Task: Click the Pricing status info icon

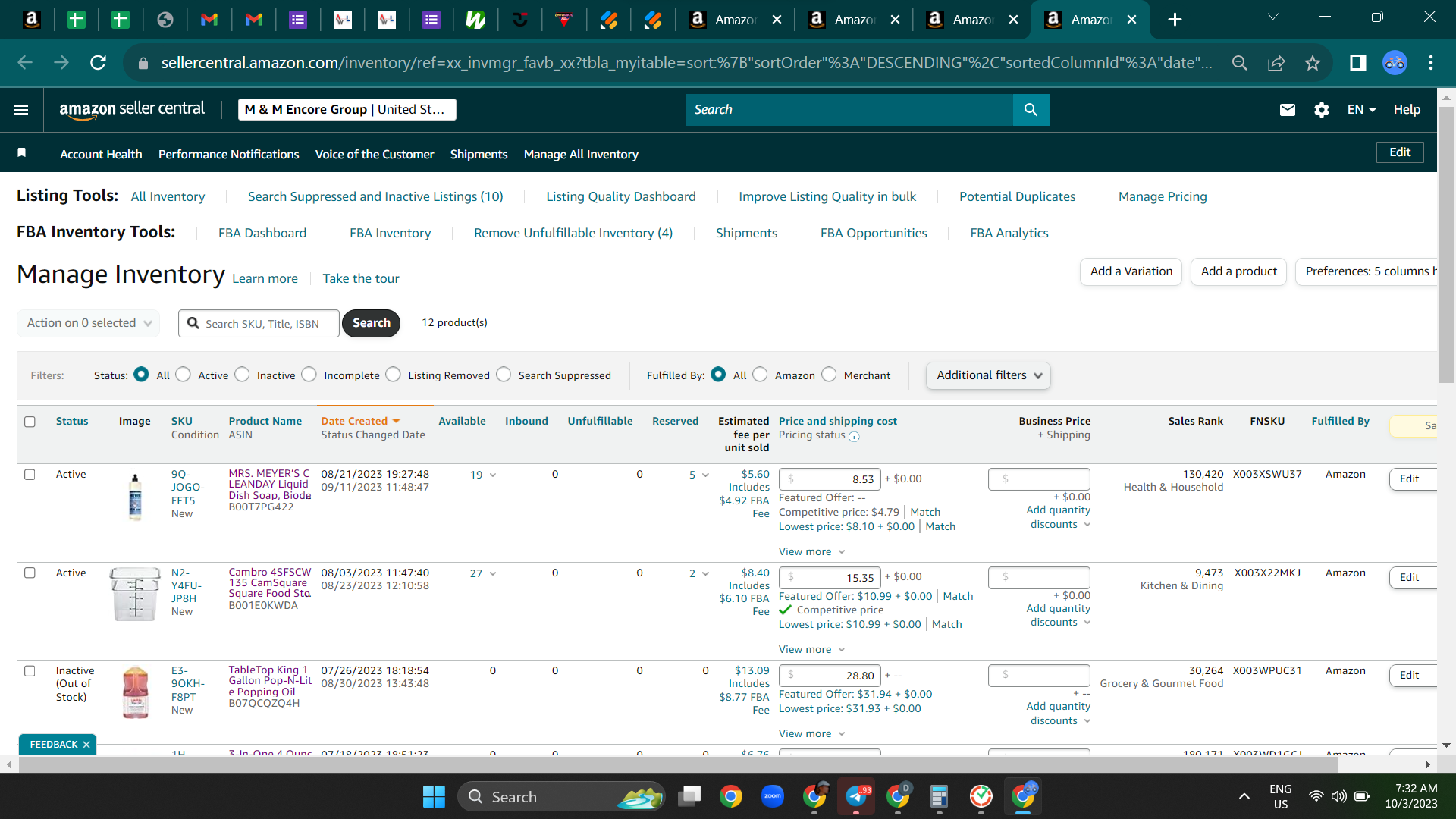Action: [x=854, y=436]
